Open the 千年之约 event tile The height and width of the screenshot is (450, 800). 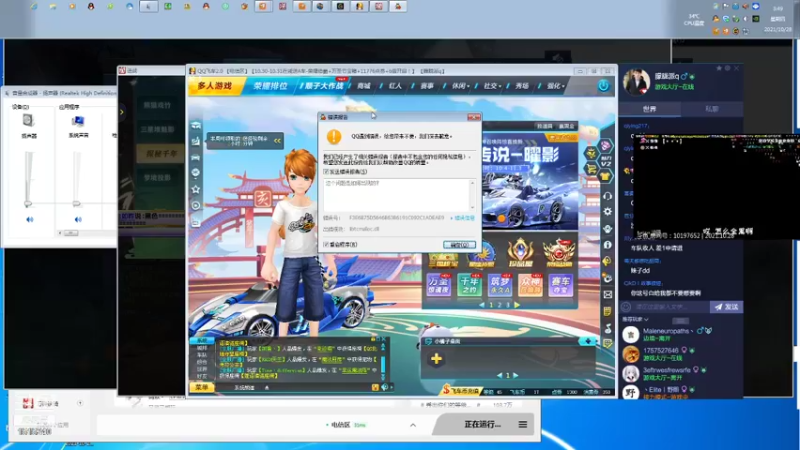[x=469, y=285]
